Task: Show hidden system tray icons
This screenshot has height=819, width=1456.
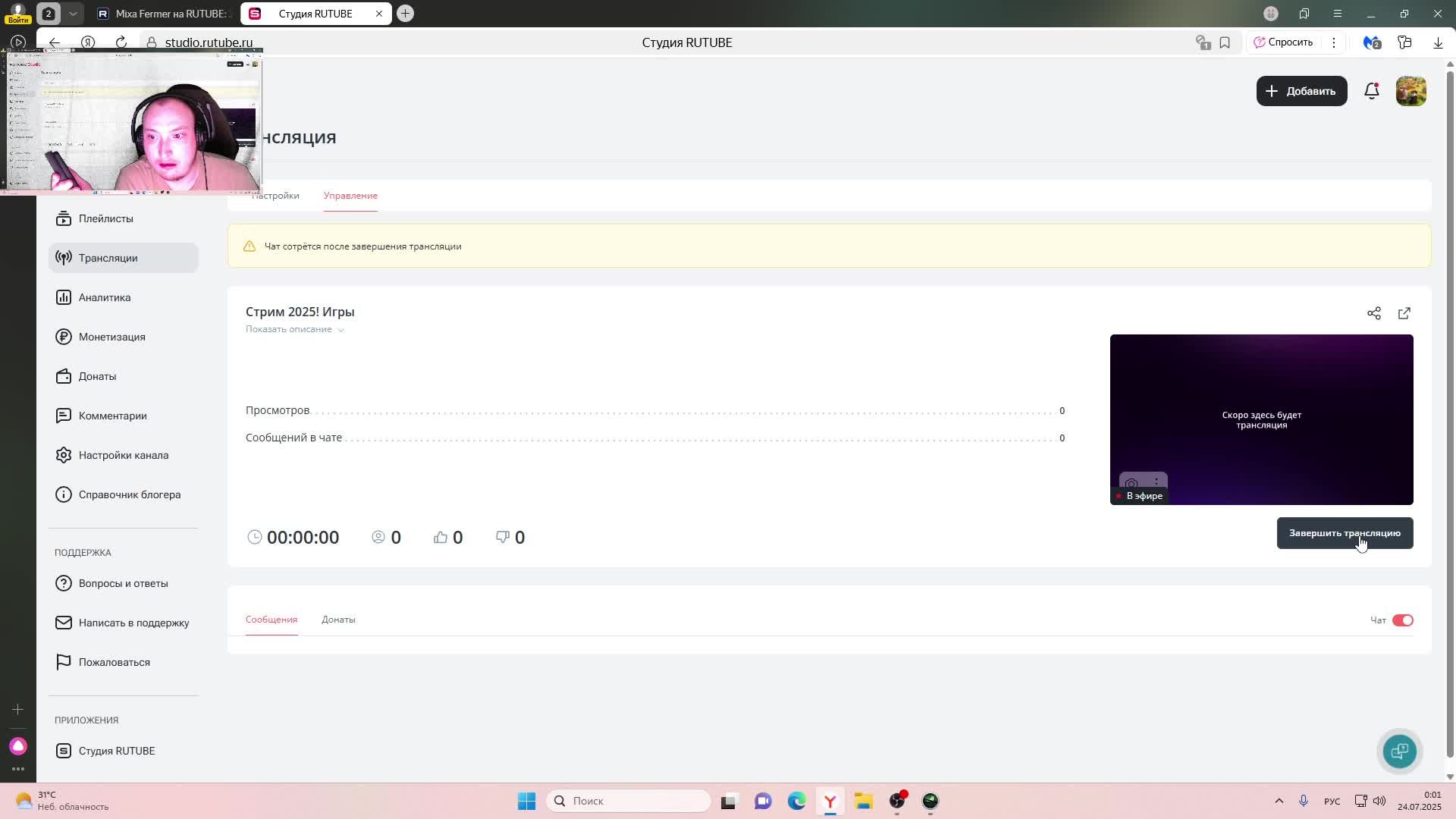Action: [x=1279, y=801]
